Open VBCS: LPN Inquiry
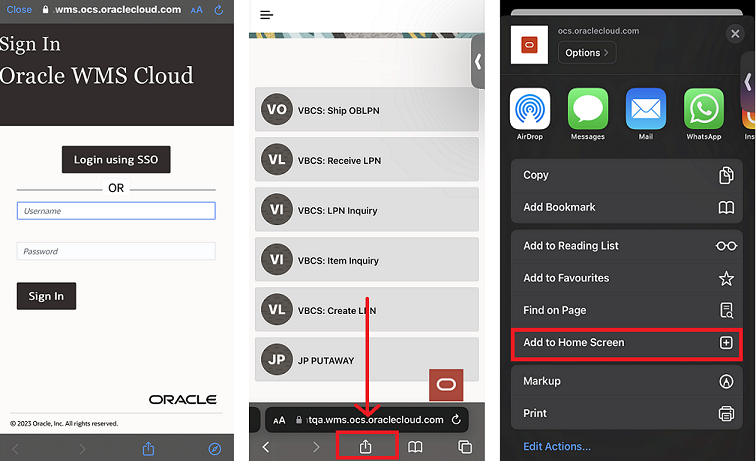 (367, 210)
